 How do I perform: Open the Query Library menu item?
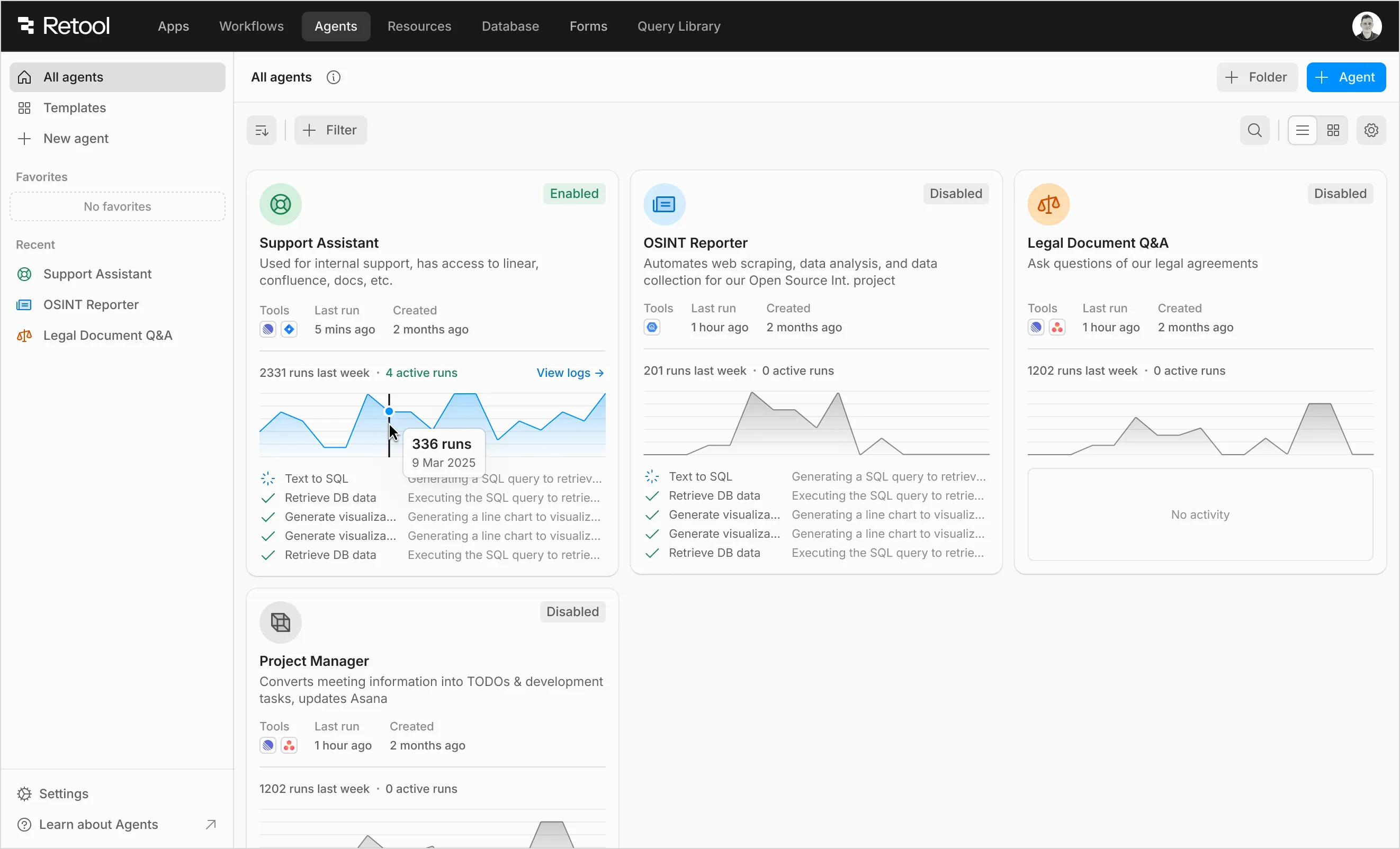tap(678, 26)
